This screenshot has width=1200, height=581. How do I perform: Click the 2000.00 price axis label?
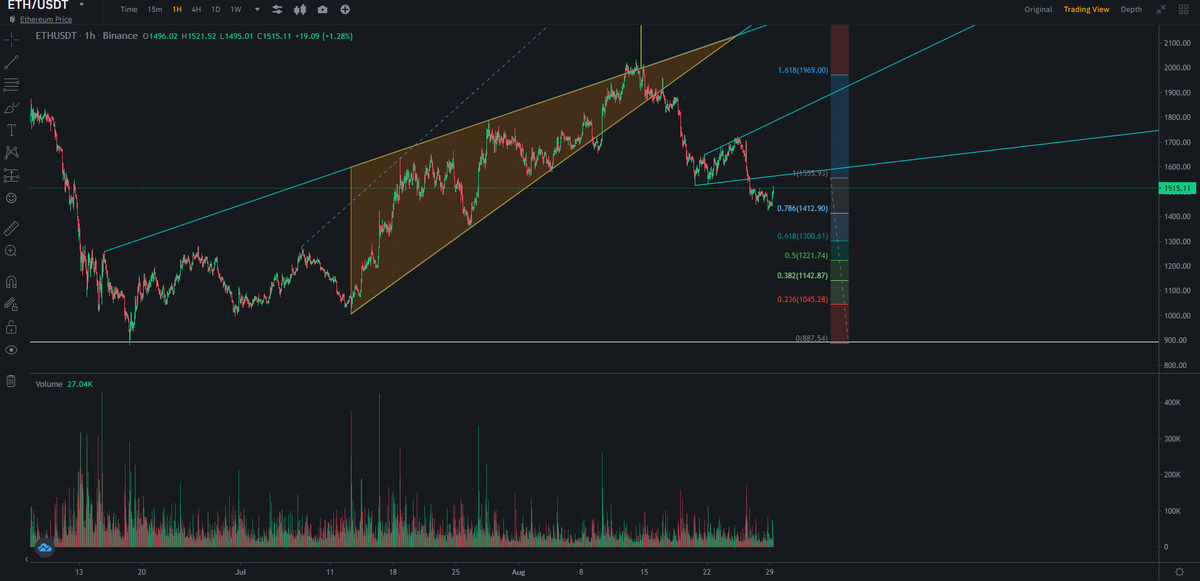tap(1176, 68)
